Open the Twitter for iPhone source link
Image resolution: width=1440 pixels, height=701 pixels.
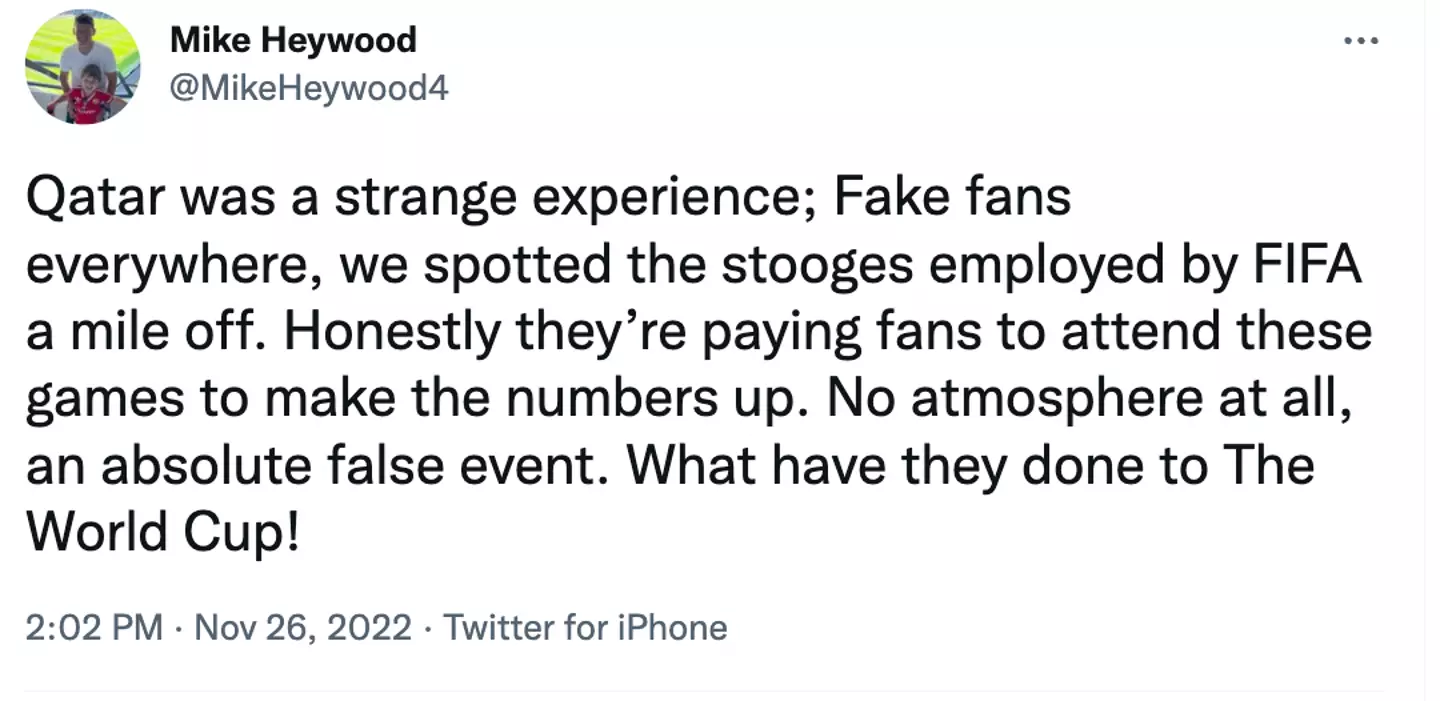[585, 628]
